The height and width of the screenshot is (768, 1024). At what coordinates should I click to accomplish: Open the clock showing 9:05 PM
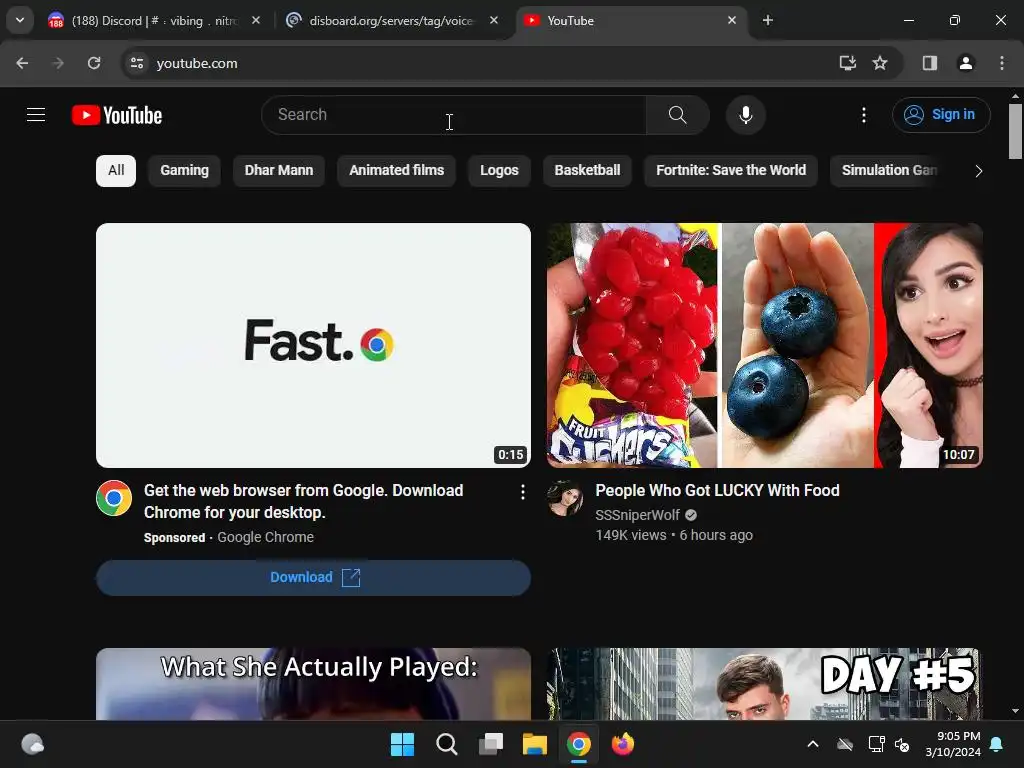(953, 744)
